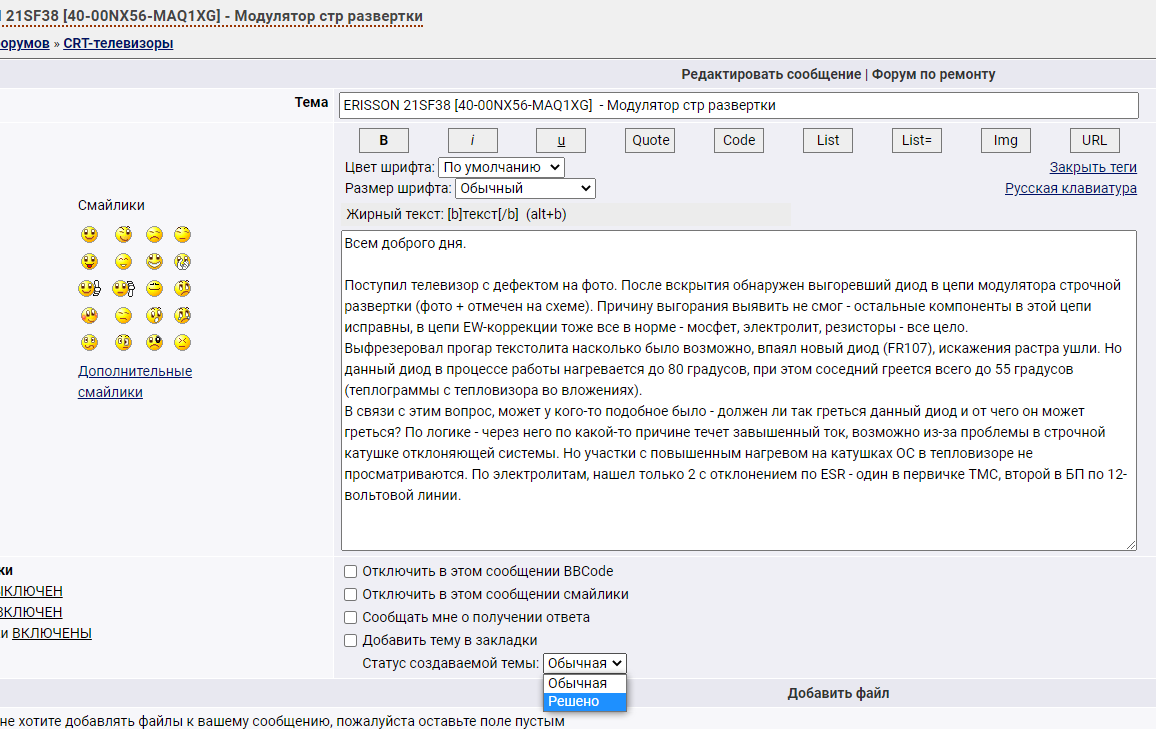Click the 'Тема' subject input field
Image resolution: width=1156 pixels, height=729 pixels.
pos(738,105)
